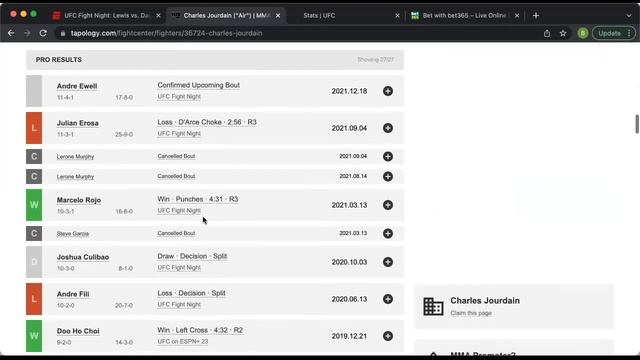Open Andre Ewell fighter link
640x360 pixels.
(x=77, y=86)
